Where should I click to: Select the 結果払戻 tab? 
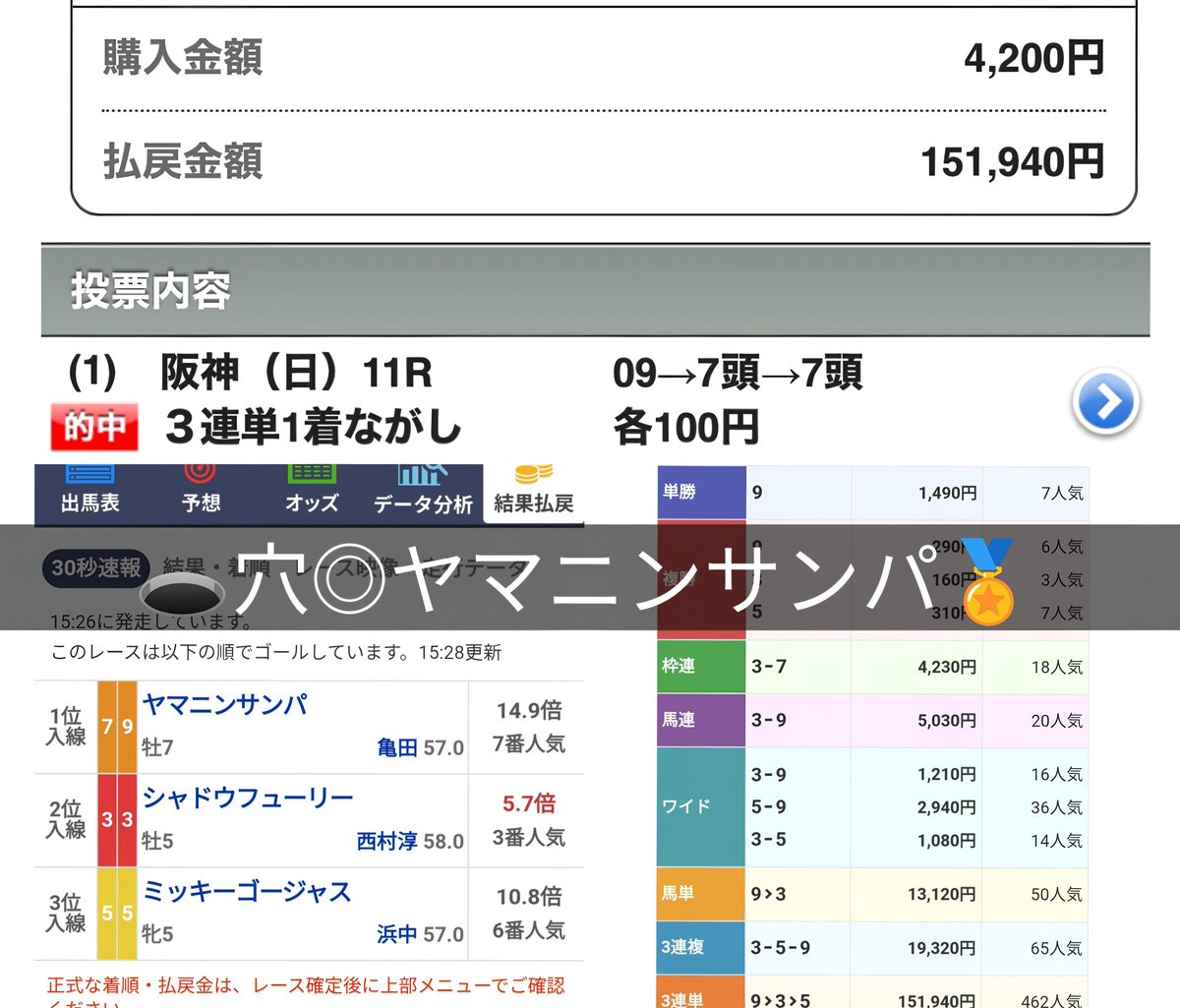coord(534,494)
